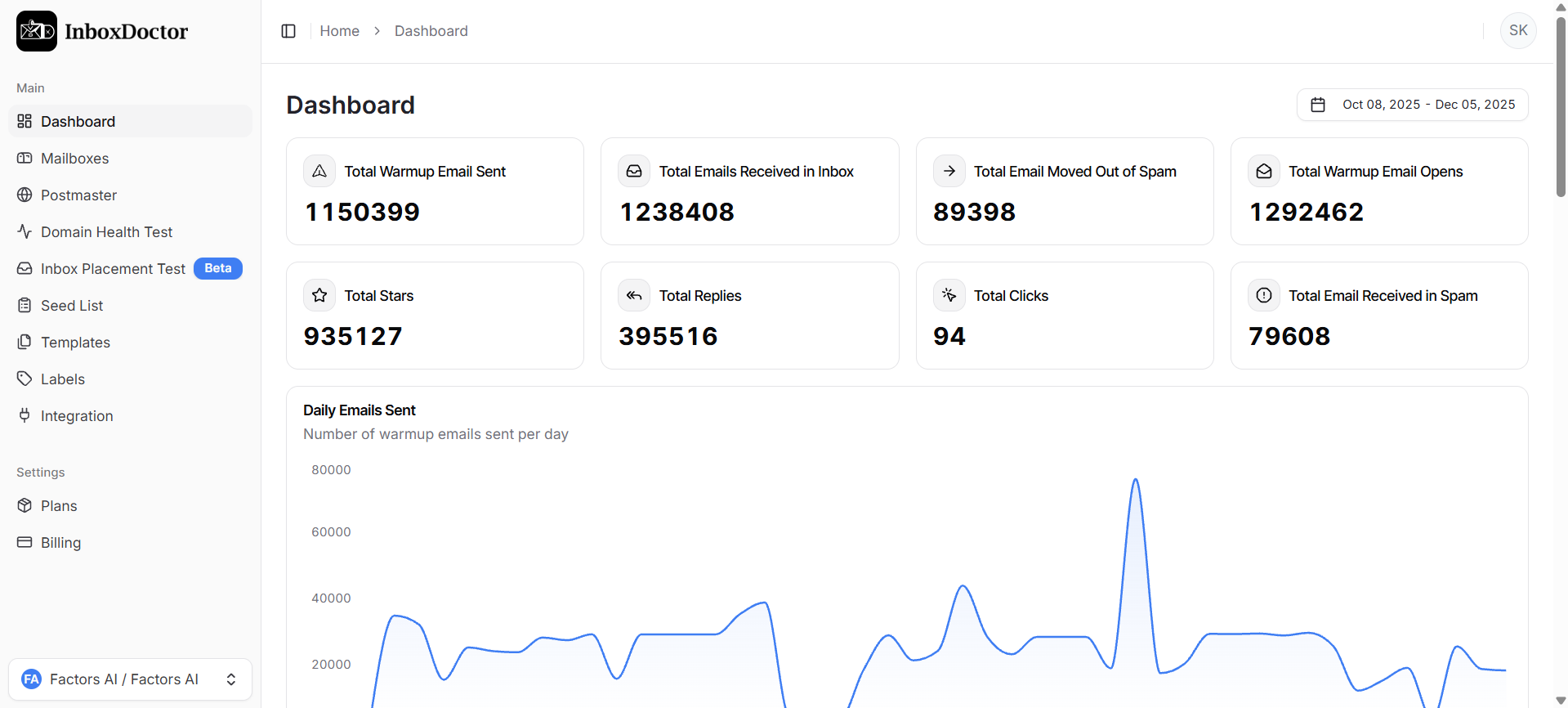Click the Moved Out of Spam arrow icon

click(x=949, y=171)
